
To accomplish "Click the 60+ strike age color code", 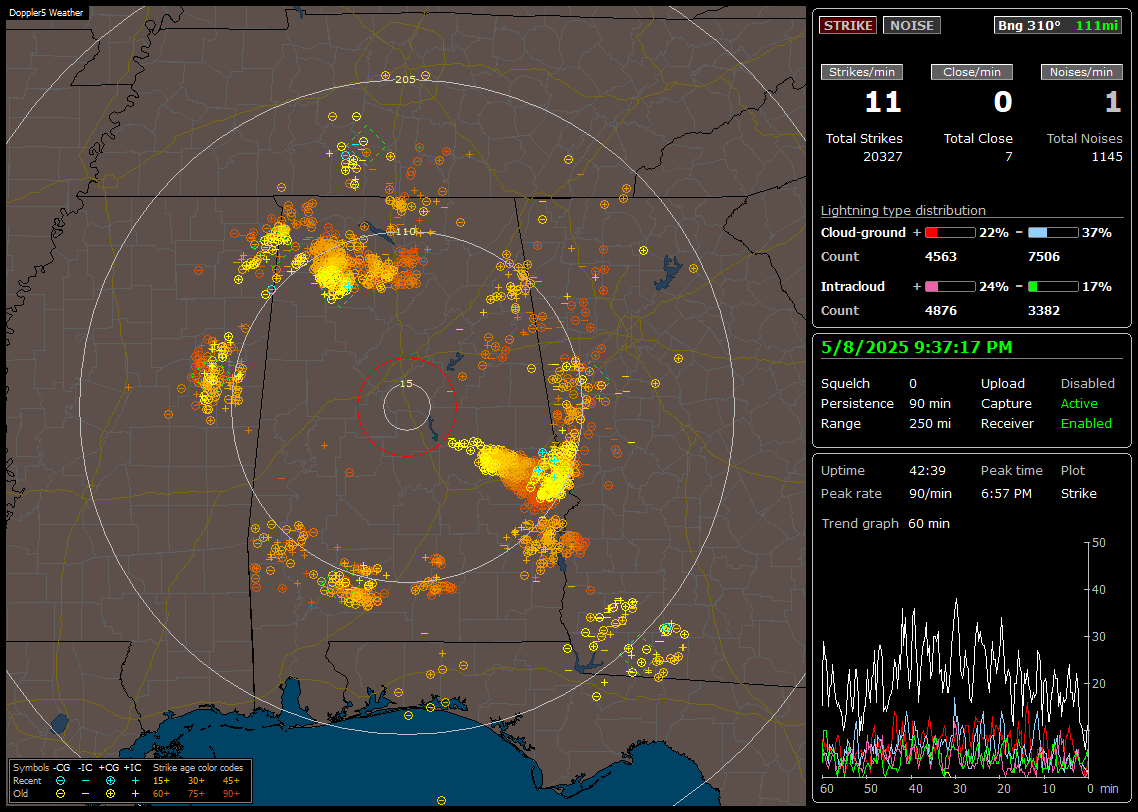I will [161, 794].
